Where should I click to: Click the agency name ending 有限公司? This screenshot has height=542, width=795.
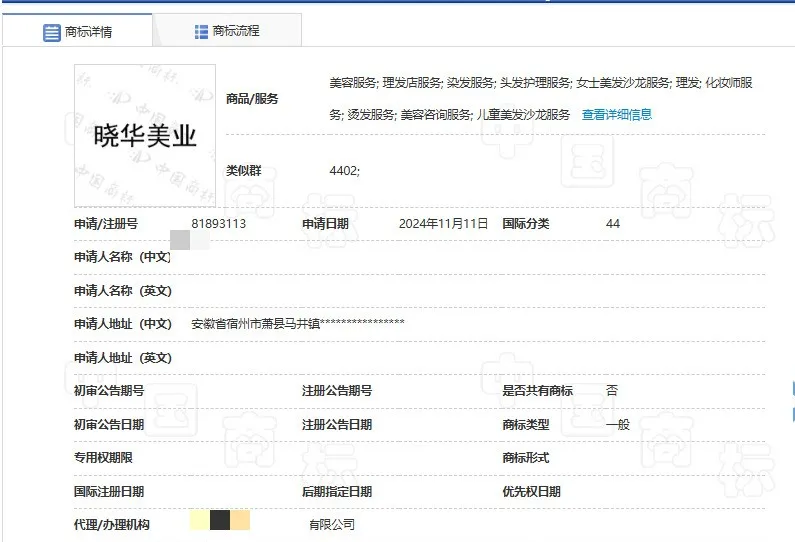click(x=332, y=524)
